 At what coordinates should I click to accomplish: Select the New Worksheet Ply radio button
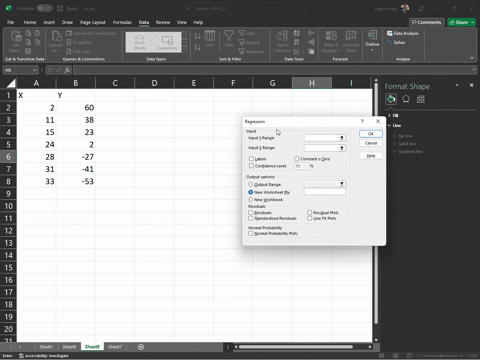250,192
